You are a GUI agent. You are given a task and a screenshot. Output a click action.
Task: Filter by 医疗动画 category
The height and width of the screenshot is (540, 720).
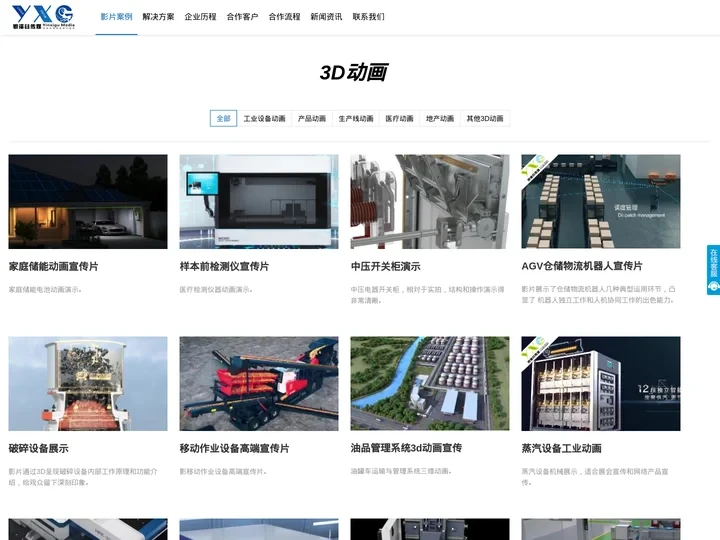pyautogui.click(x=399, y=118)
